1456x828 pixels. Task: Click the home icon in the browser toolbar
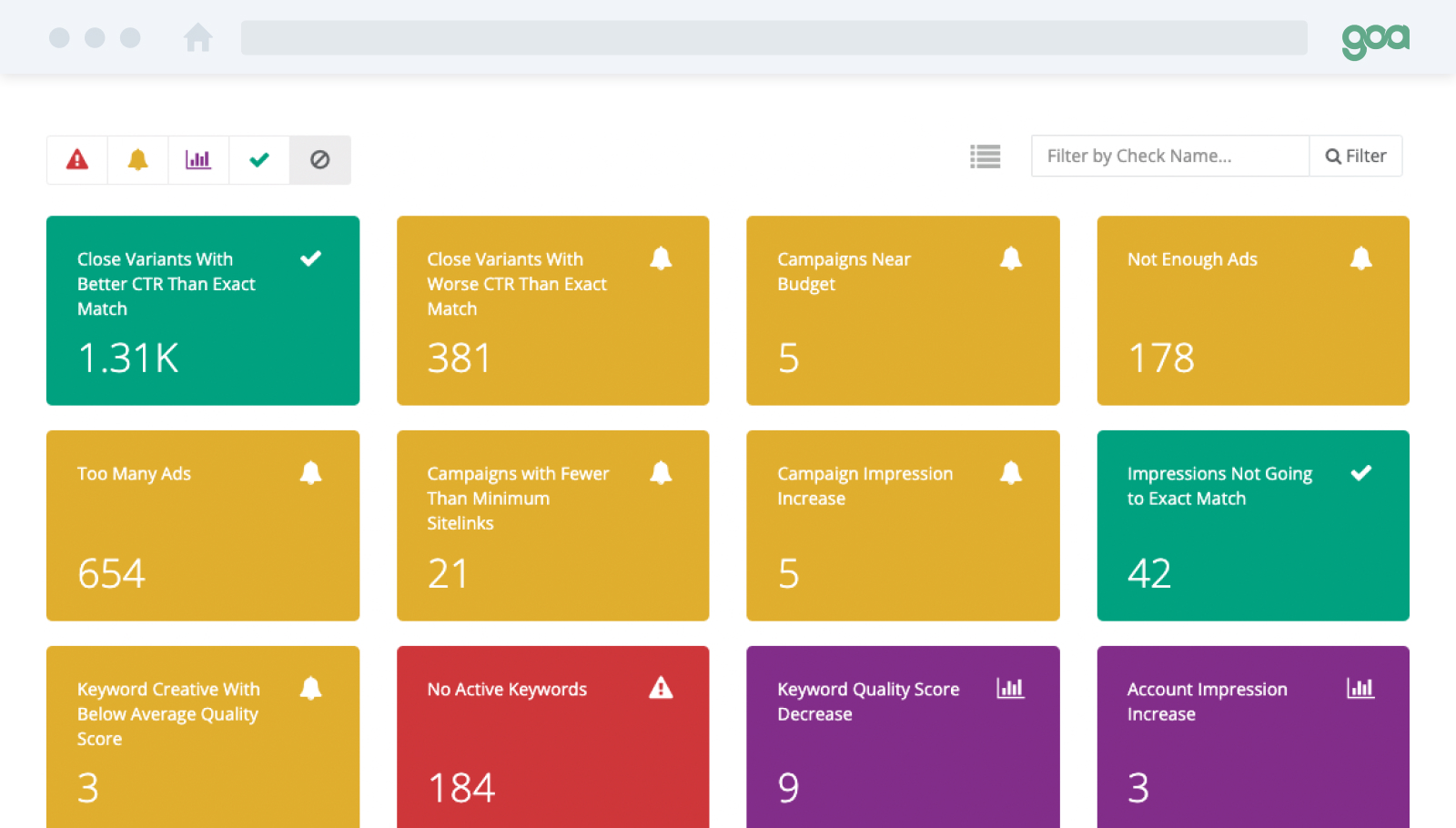(198, 37)
